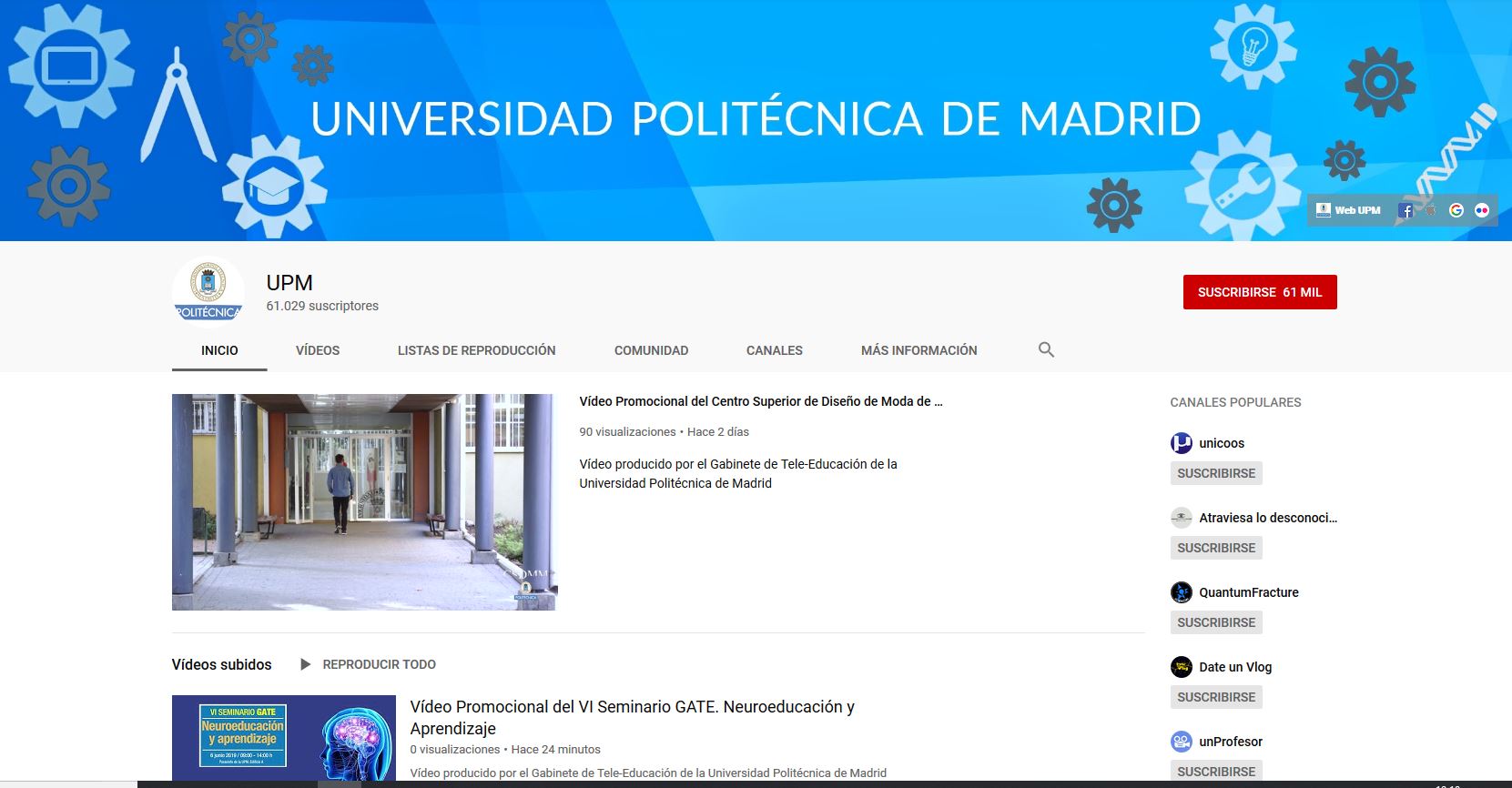Click the '0 visualizaciones • Hace 24 minutos' text
Image resolution: width=1512 pixels, height=788 pixels.
505,750
